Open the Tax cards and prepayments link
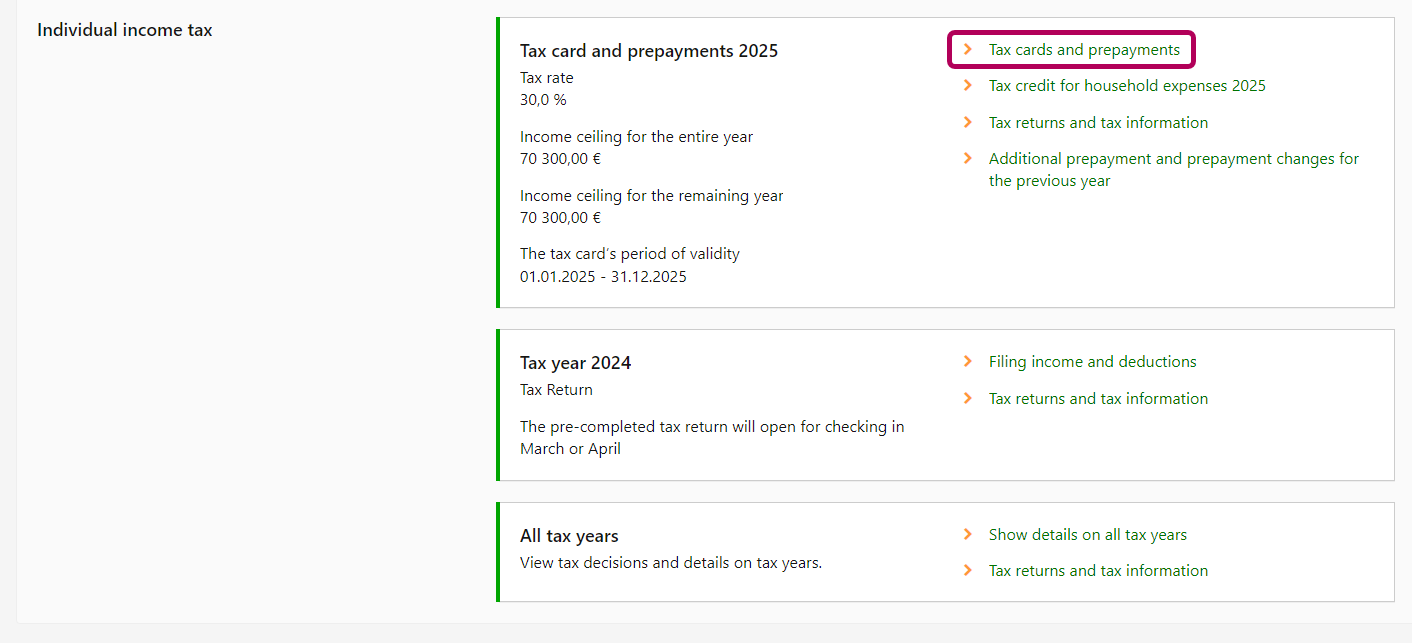This screenshot has width=1412, height=643. [x=1083, y=50]
